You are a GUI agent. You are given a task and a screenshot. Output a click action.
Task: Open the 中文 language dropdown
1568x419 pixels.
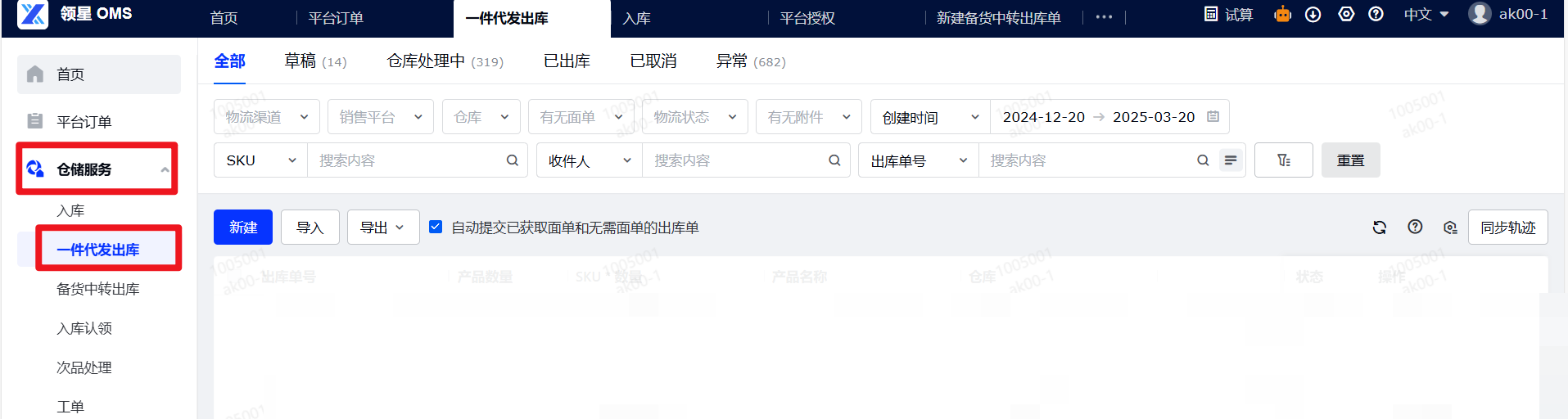pos(1426,15)
